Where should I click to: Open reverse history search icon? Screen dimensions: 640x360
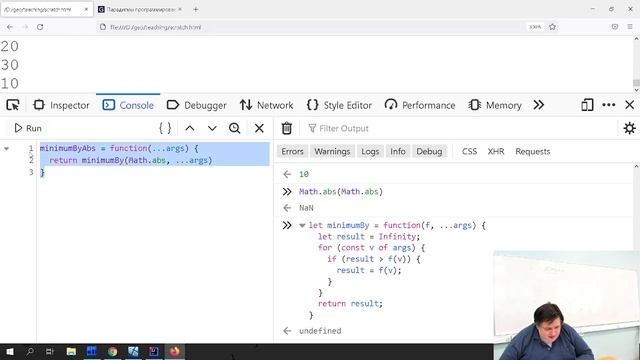point(234,128)
